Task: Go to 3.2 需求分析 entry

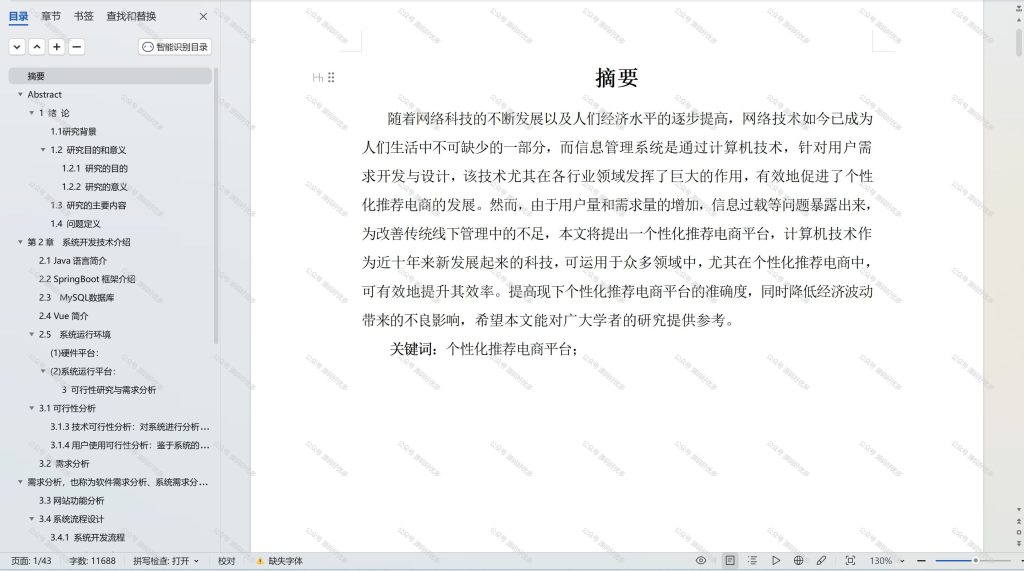Action: coord(64,464)
